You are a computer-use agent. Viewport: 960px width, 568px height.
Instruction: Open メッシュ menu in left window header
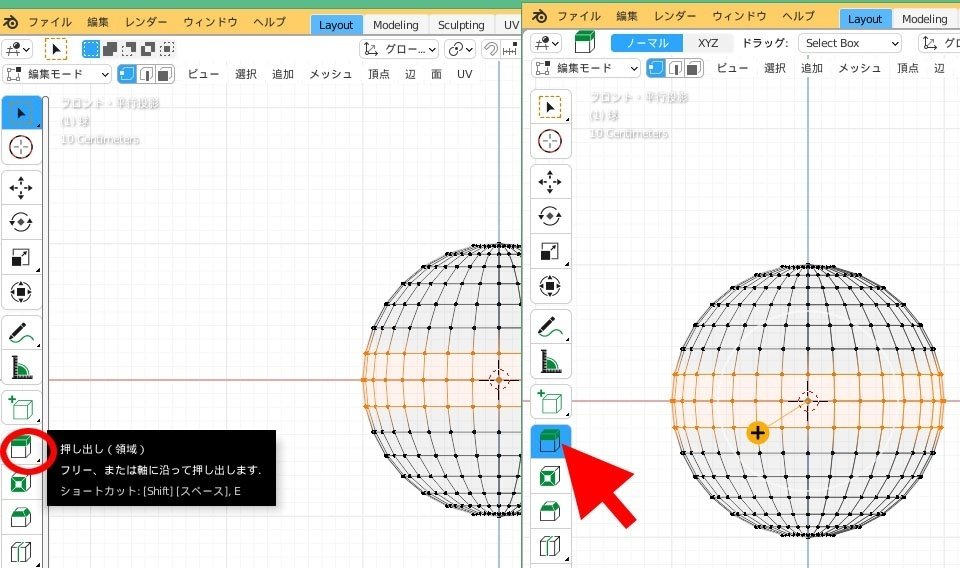pos(331,74)
